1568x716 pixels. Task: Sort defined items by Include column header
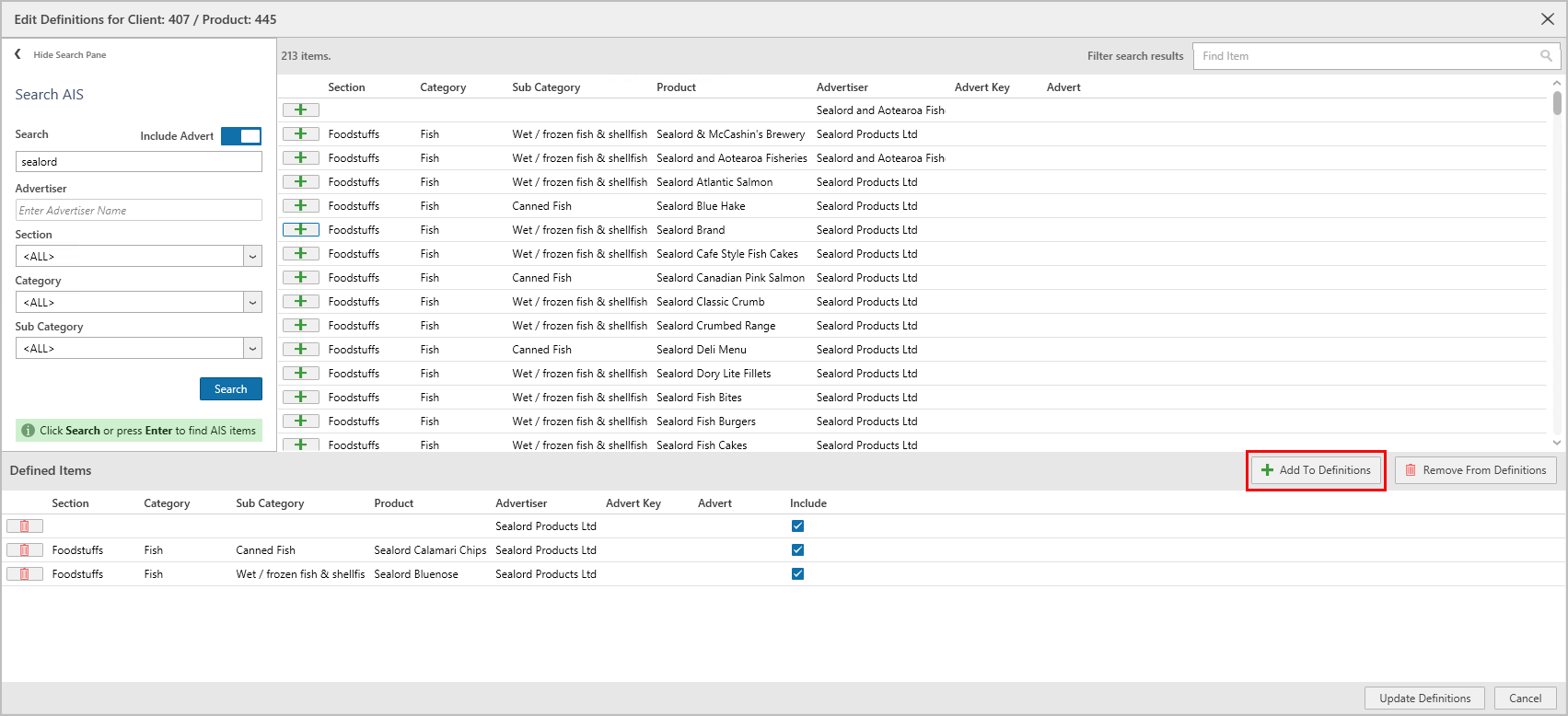(x=808, y=503)
